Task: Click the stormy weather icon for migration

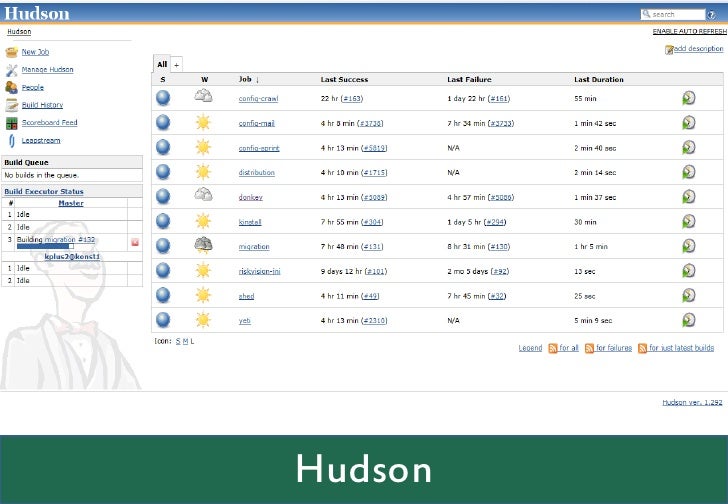Action: (x=203, y=245)
